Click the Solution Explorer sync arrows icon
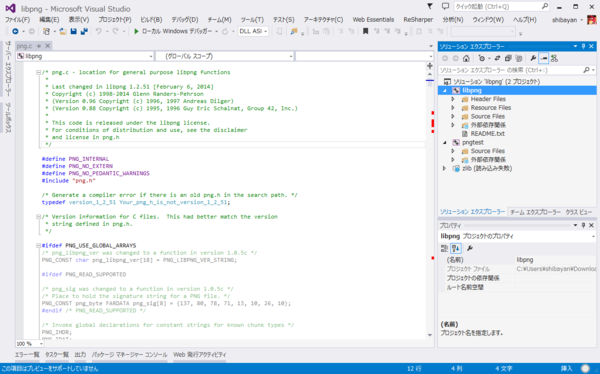Screen dimensions: 600x374 pos(497,58)
